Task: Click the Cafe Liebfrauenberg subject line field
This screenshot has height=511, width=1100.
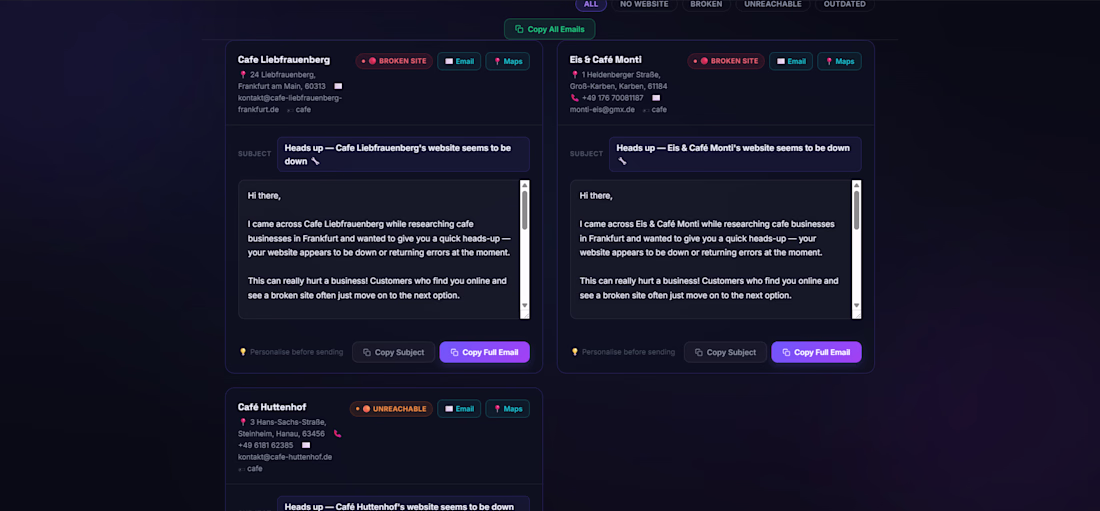Action: [403, 154]
